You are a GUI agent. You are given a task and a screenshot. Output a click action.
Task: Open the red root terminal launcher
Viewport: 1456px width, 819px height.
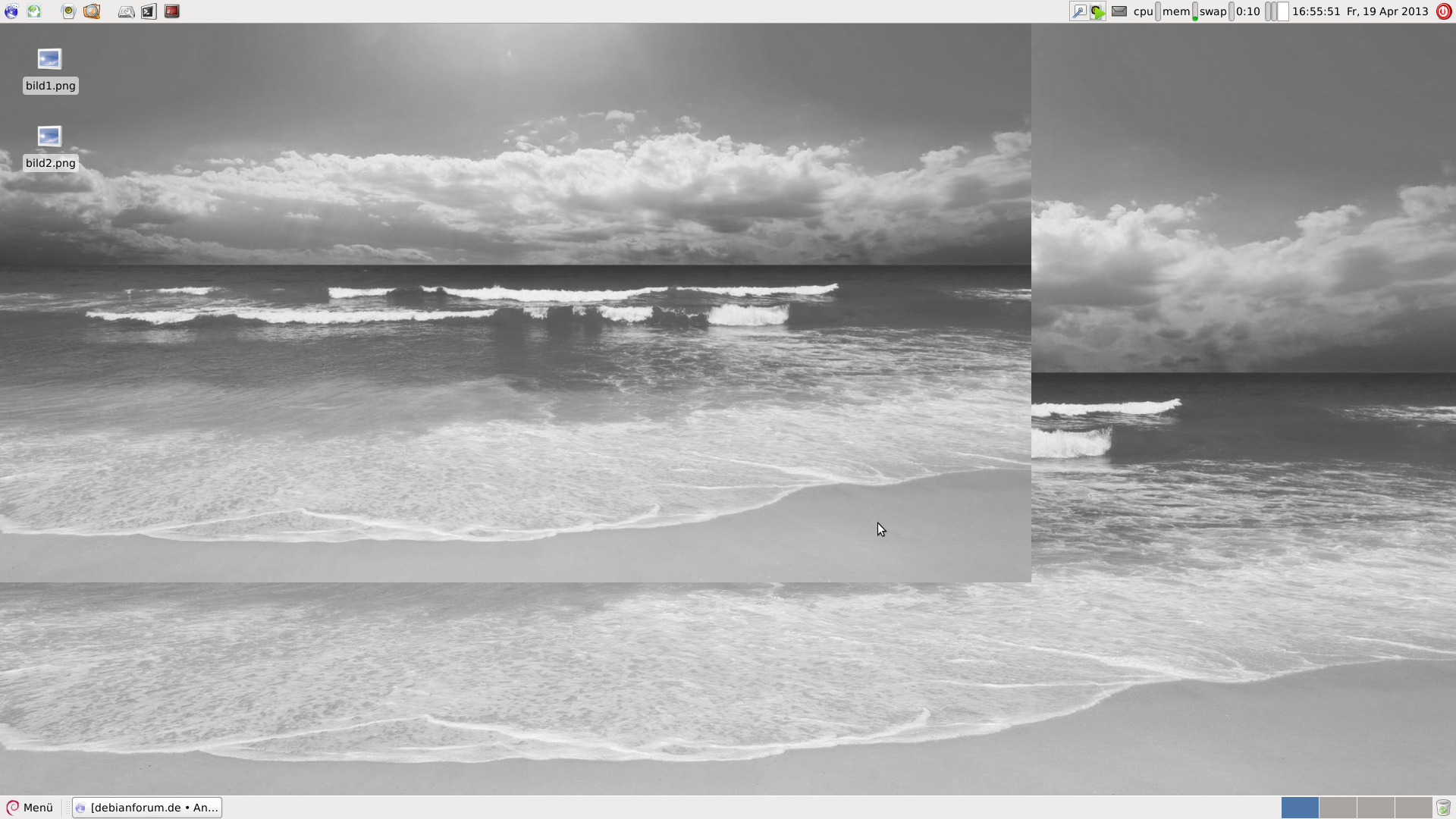(172, 11)
